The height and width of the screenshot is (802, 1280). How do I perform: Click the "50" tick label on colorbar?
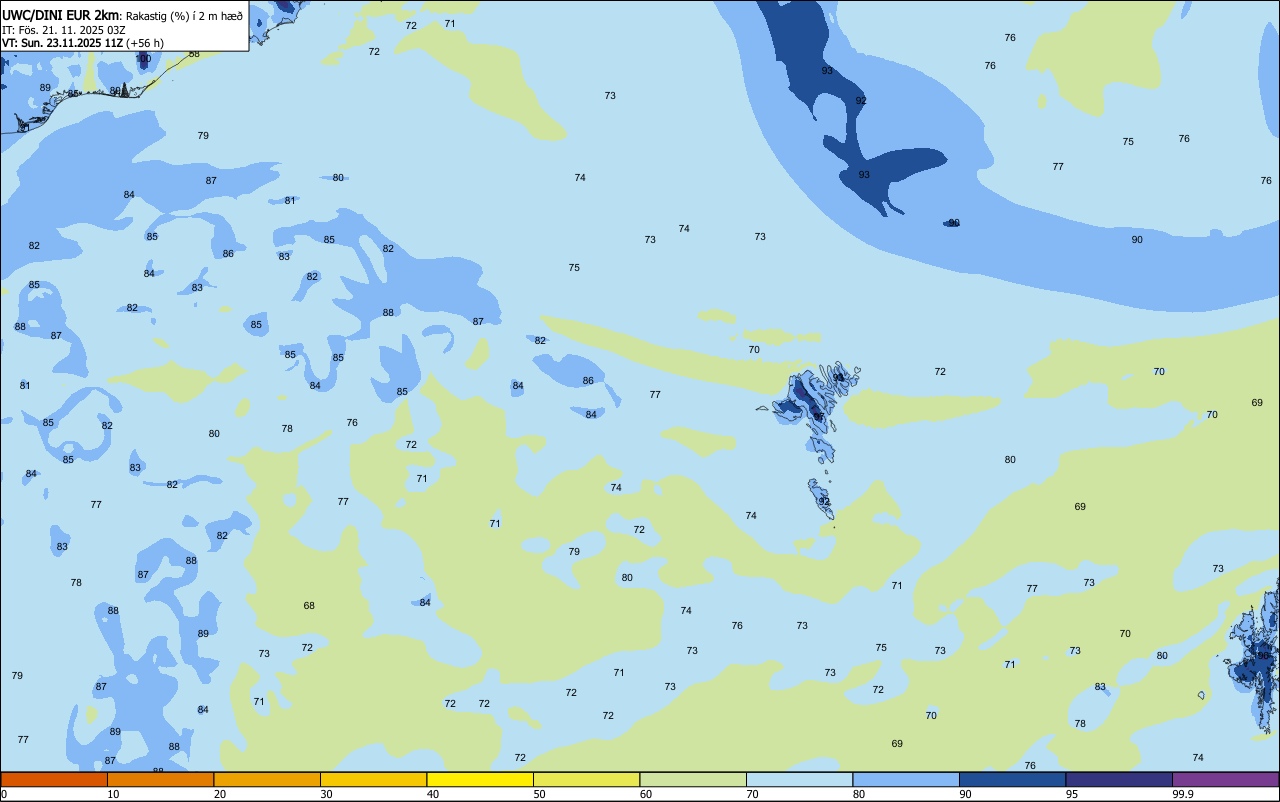point(539,794)
